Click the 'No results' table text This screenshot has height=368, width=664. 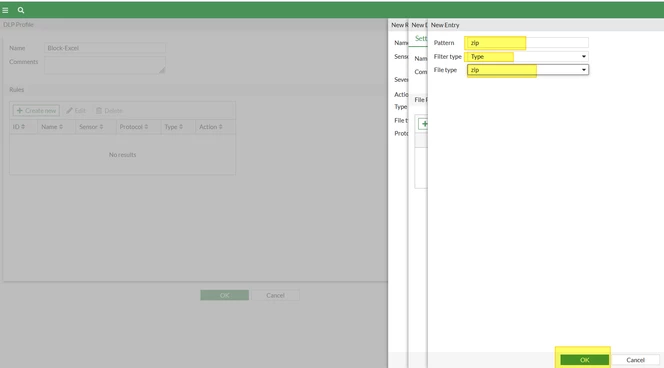coord(122,155)
